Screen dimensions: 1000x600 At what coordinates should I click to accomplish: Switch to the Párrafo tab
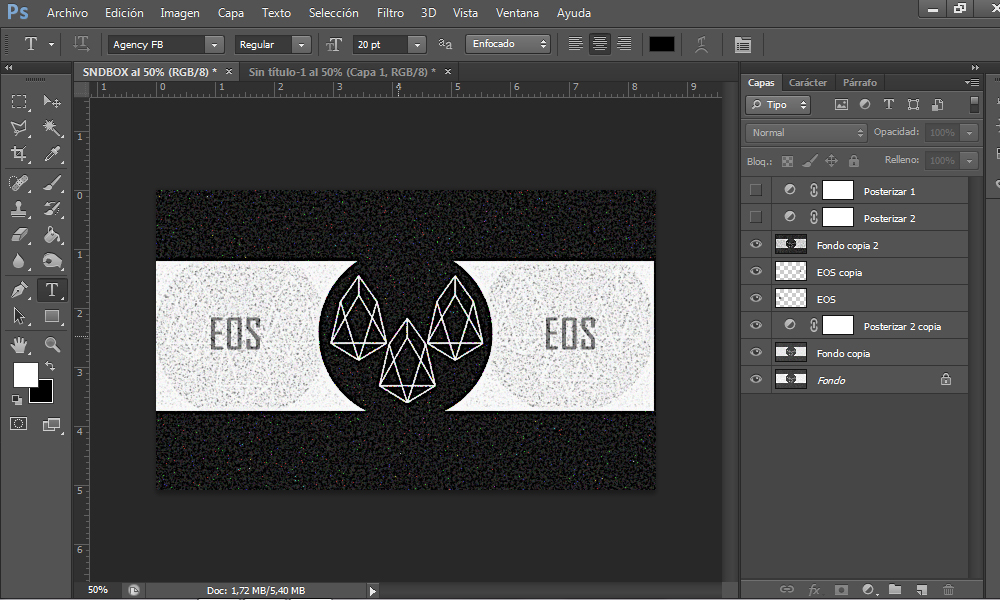[x=860, y=82]
